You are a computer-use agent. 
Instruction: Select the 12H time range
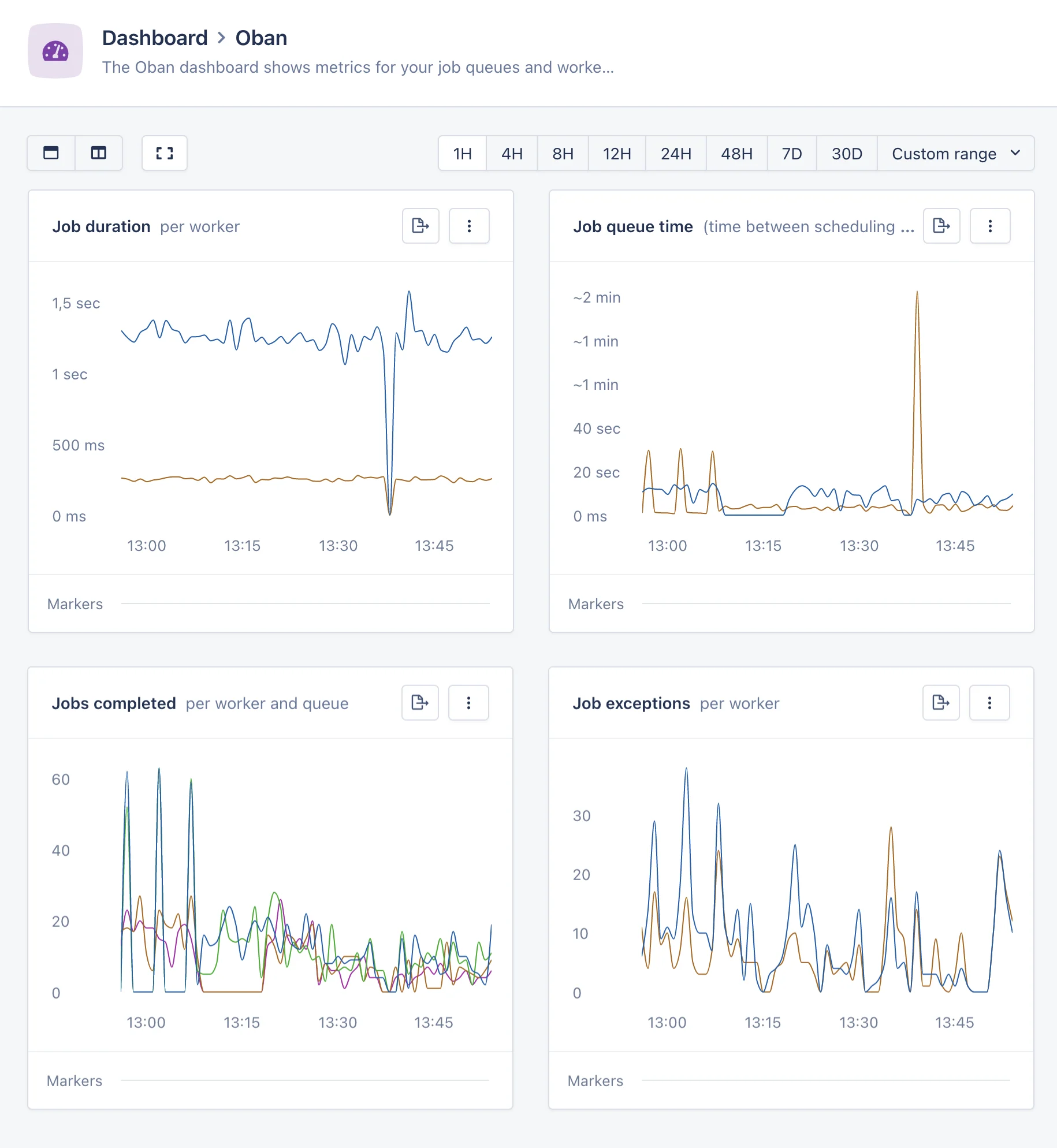coord(617,154)
